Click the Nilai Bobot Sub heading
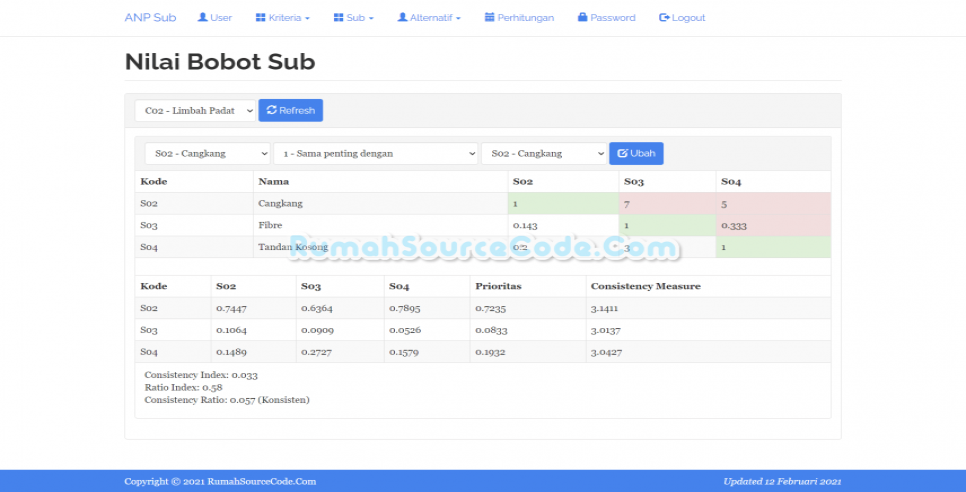 pyautogui.click(x=220, y=62)
